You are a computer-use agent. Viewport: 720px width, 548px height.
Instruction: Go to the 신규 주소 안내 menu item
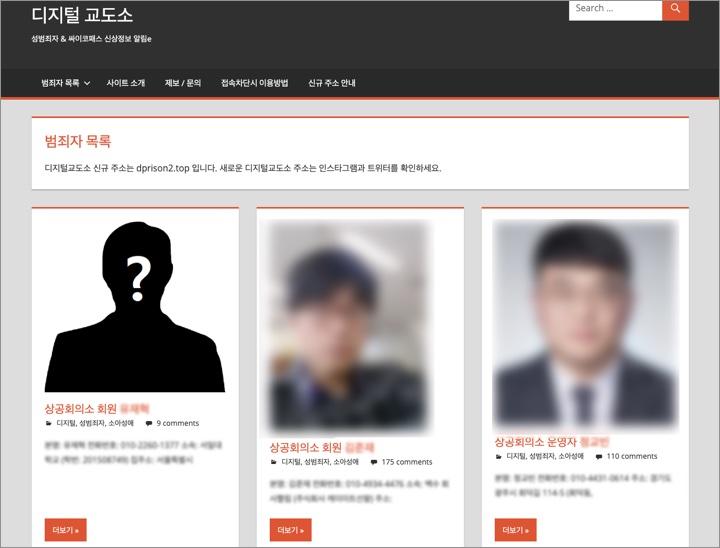tap(332, 83)
